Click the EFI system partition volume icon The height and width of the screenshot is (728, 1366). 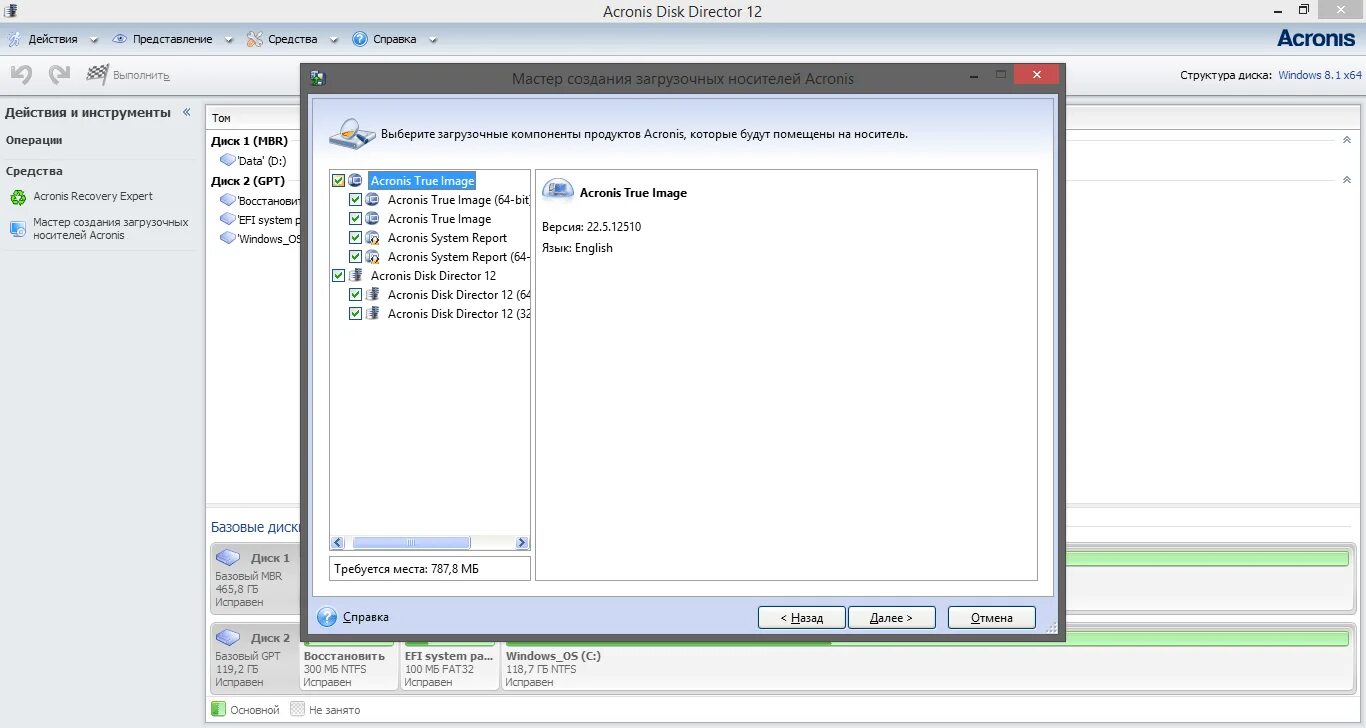pyautogui.click(x=228, y=219)
